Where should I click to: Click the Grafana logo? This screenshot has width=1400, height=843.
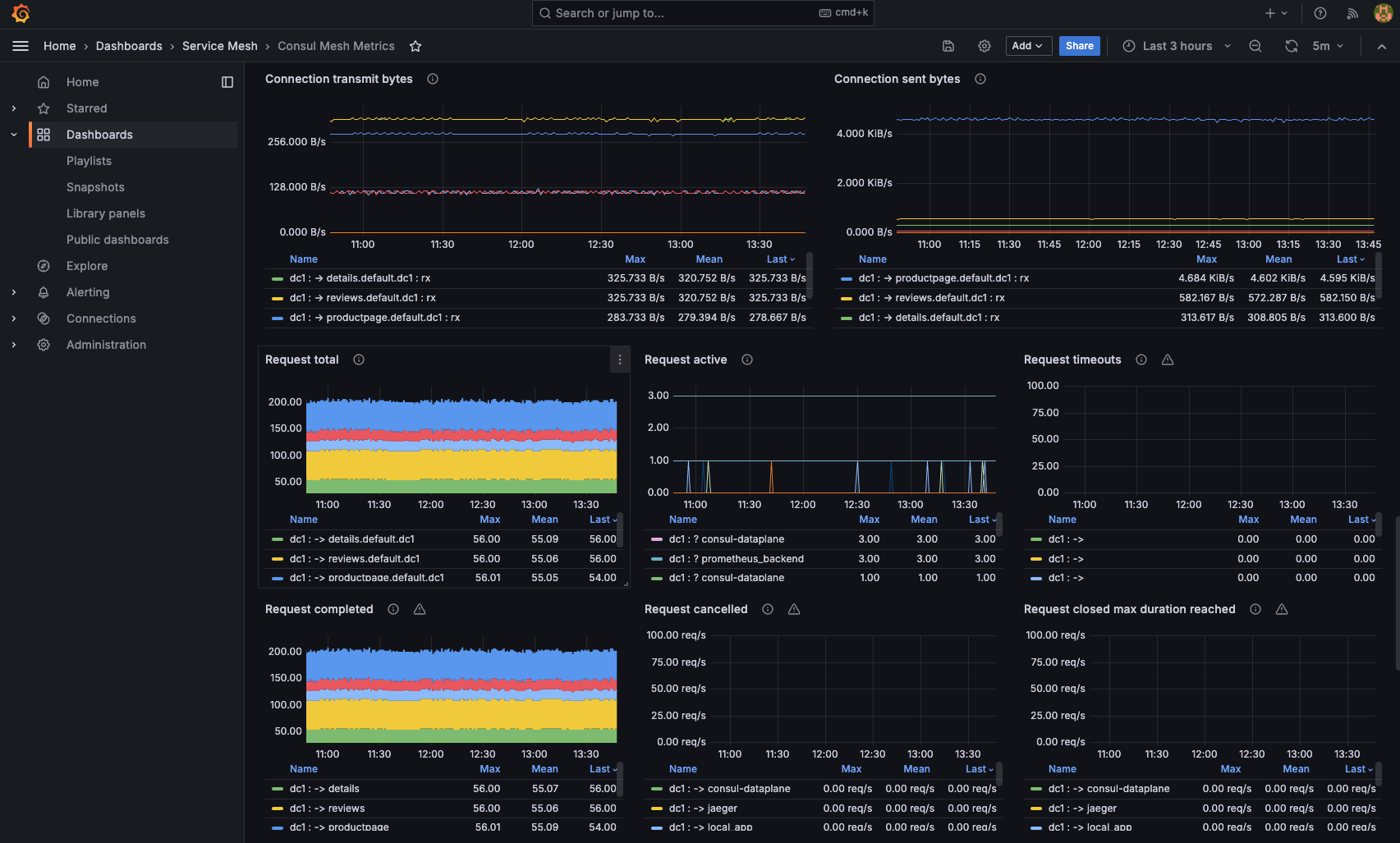click(21, 13)
